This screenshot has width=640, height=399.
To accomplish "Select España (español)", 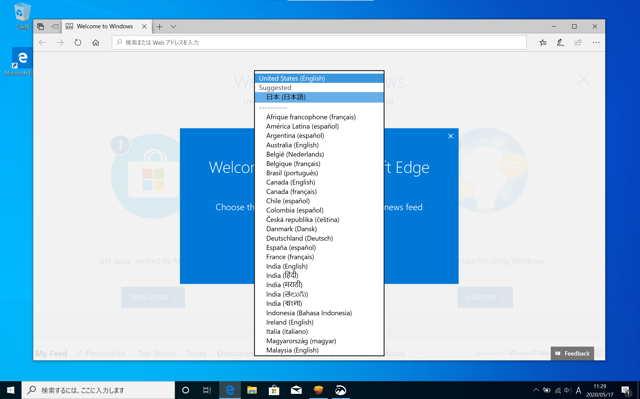I will tap(319, 248).
